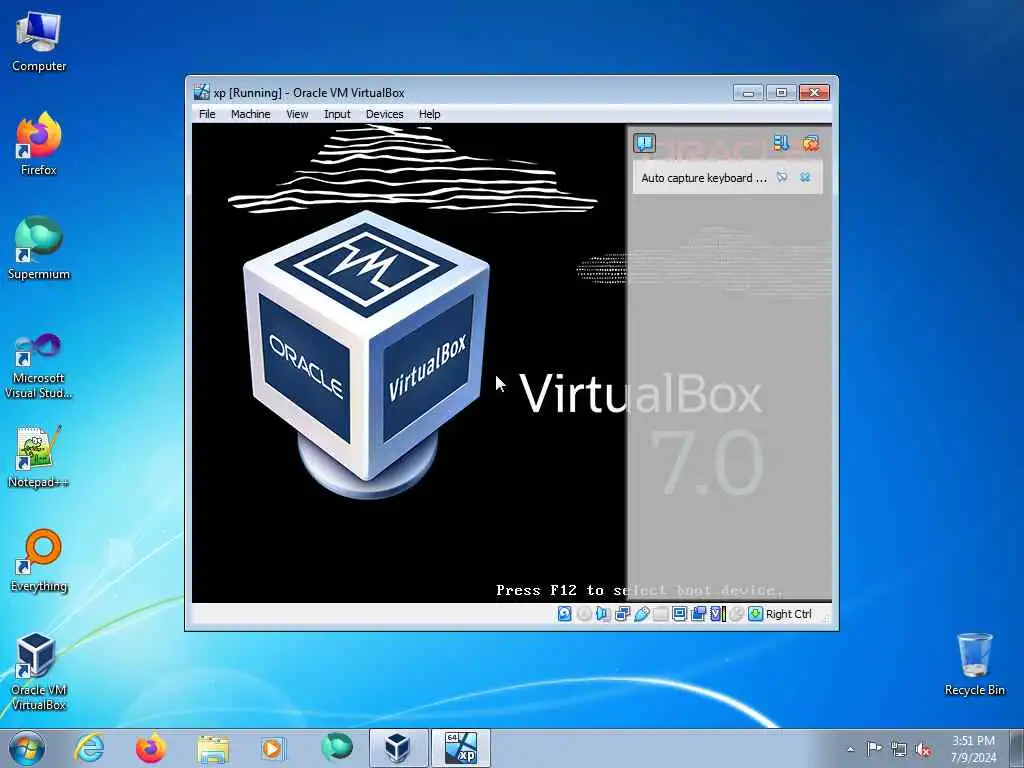Open the Windows Start menu orb
Image resolution: width=1024 pixels, height=768 pixels.
27,748
